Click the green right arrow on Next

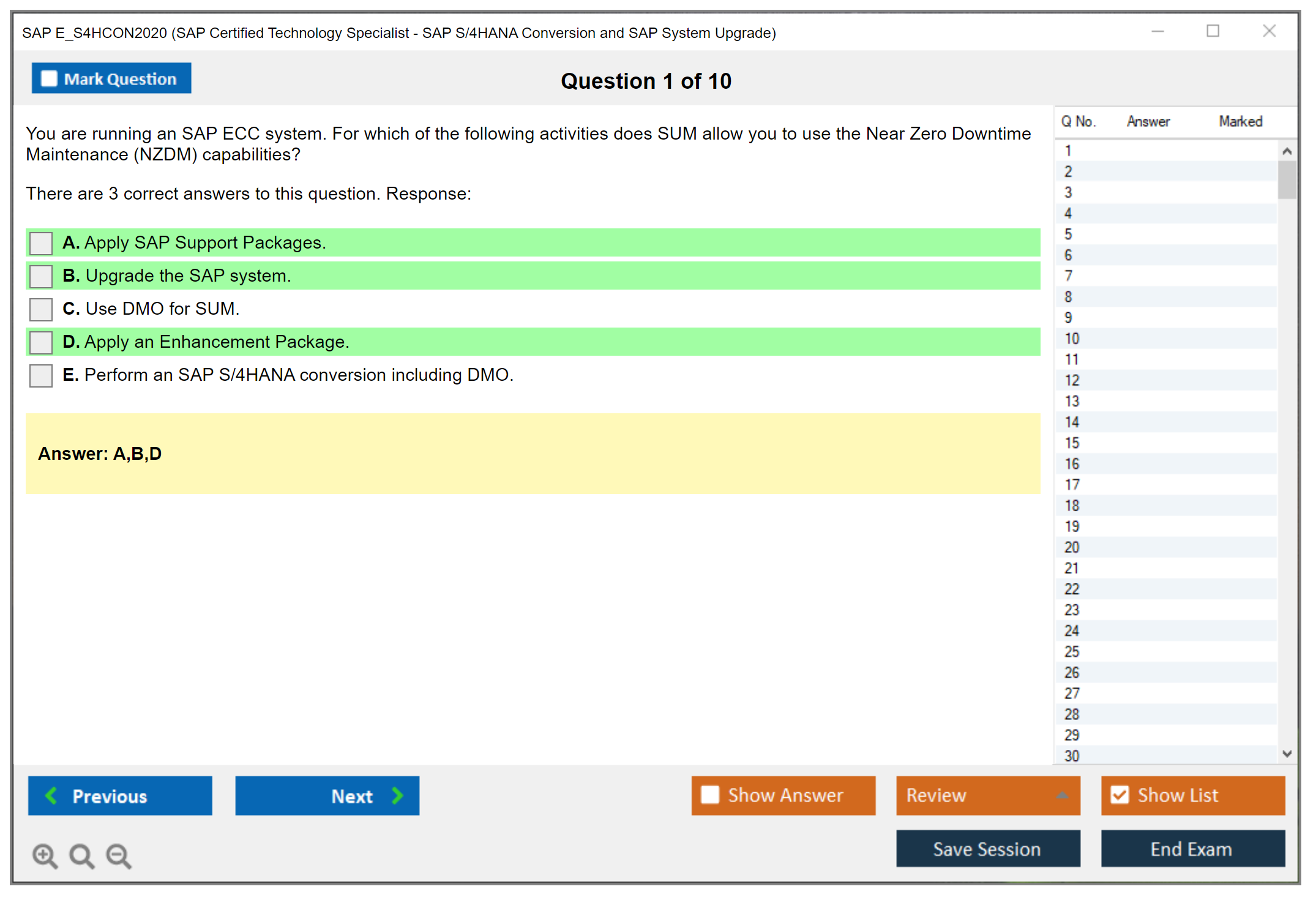tap(397, 795)
